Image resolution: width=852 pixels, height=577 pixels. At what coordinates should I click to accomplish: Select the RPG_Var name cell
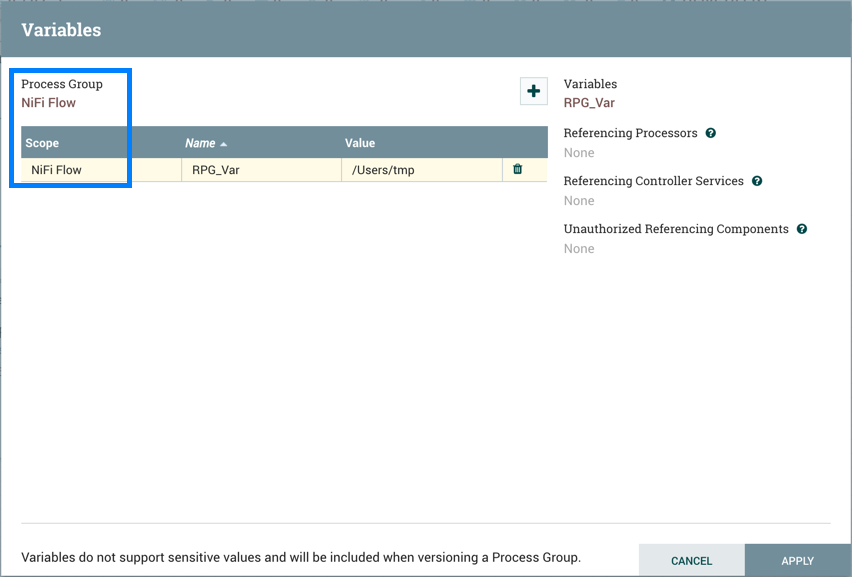216,170
